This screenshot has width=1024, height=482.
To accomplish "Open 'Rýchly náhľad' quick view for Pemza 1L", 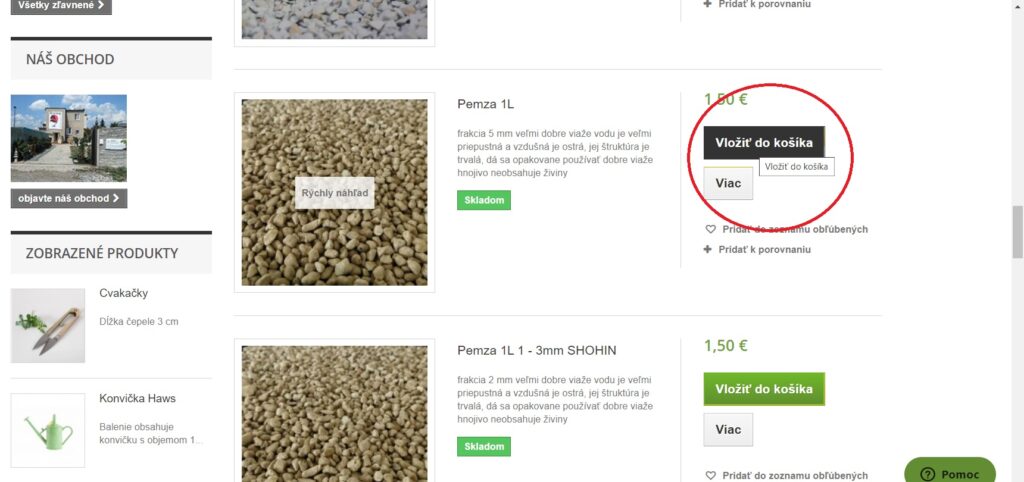I will pyautogui.click(x=334, y=193).
